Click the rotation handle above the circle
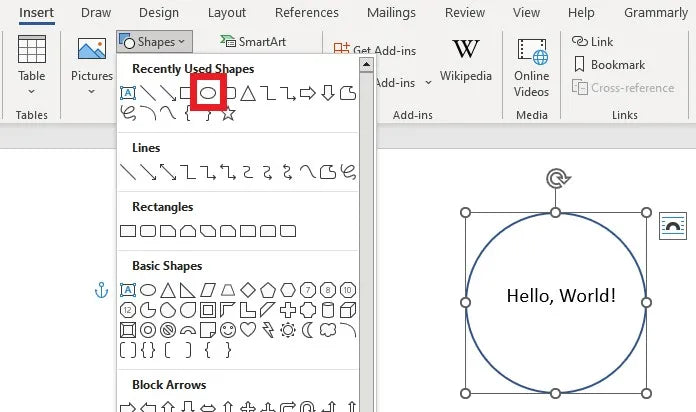Screen dimensions: 696x412 click(x=556, y=179)
